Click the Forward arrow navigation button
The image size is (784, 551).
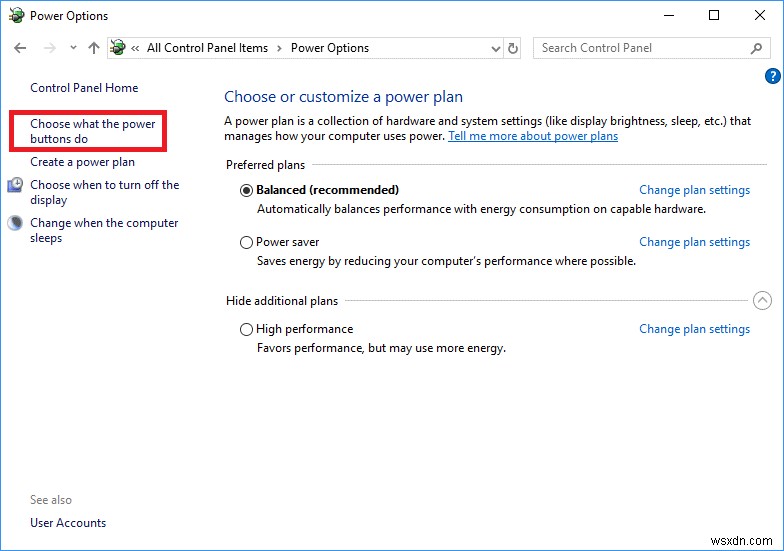click(49, 48)
